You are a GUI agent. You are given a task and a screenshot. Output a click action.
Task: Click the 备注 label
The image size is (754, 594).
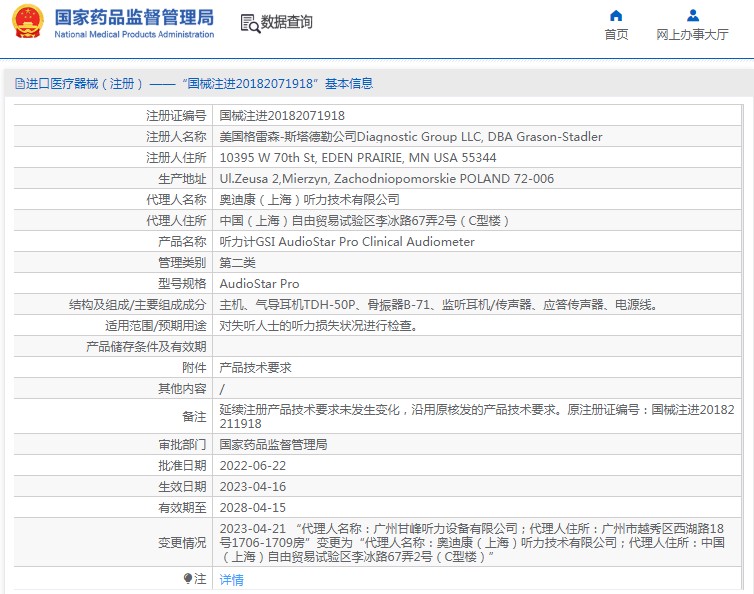tap(194, 417)
